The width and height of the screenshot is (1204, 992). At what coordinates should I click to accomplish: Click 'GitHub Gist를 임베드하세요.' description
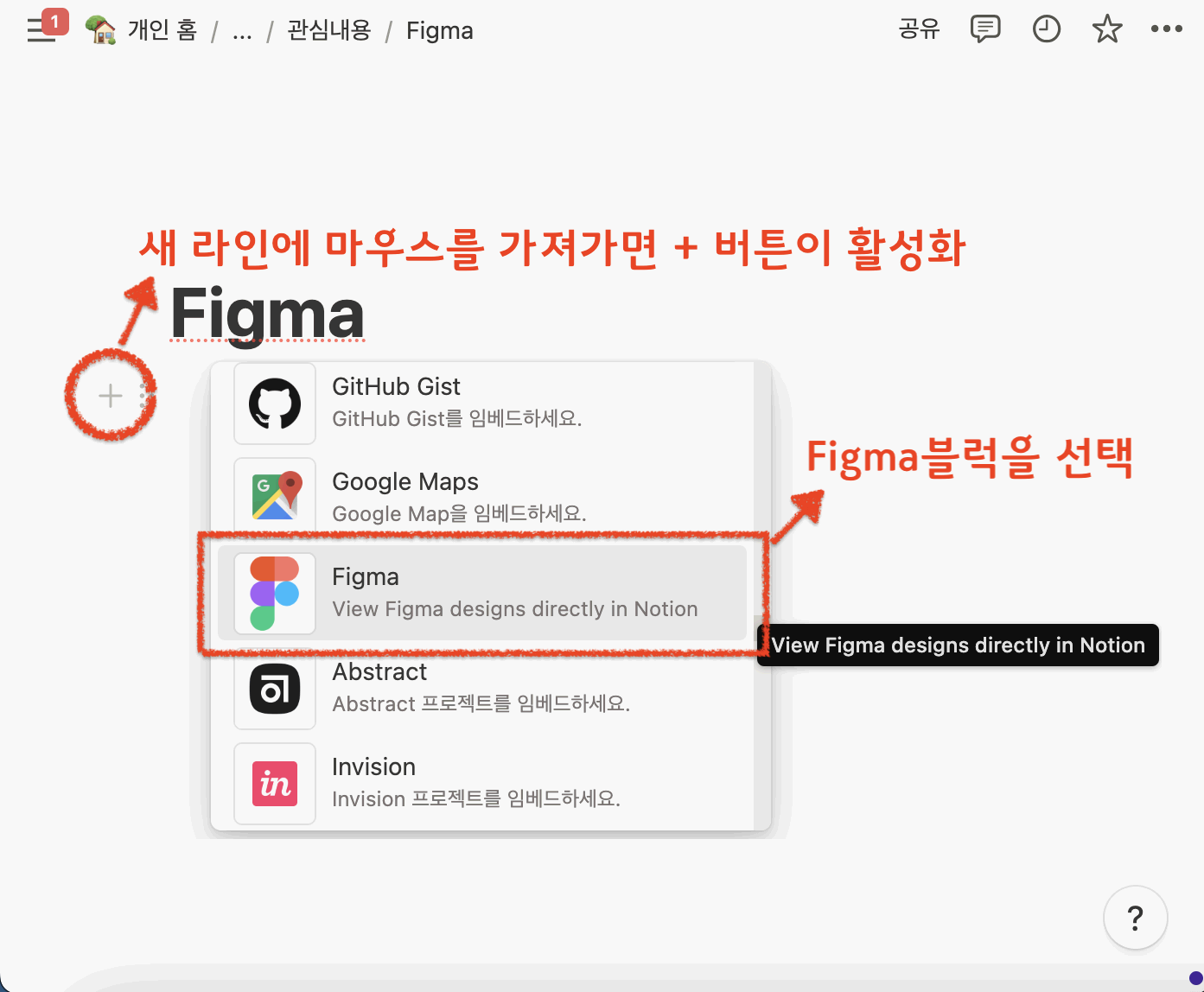click(x=457, y=419)
